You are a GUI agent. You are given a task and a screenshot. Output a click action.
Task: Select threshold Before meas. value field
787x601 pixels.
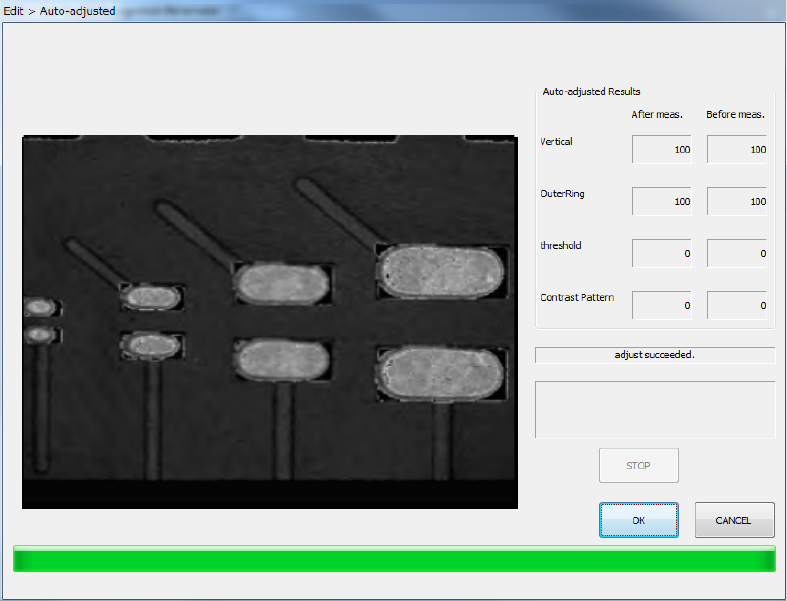[x=737, y=253]
